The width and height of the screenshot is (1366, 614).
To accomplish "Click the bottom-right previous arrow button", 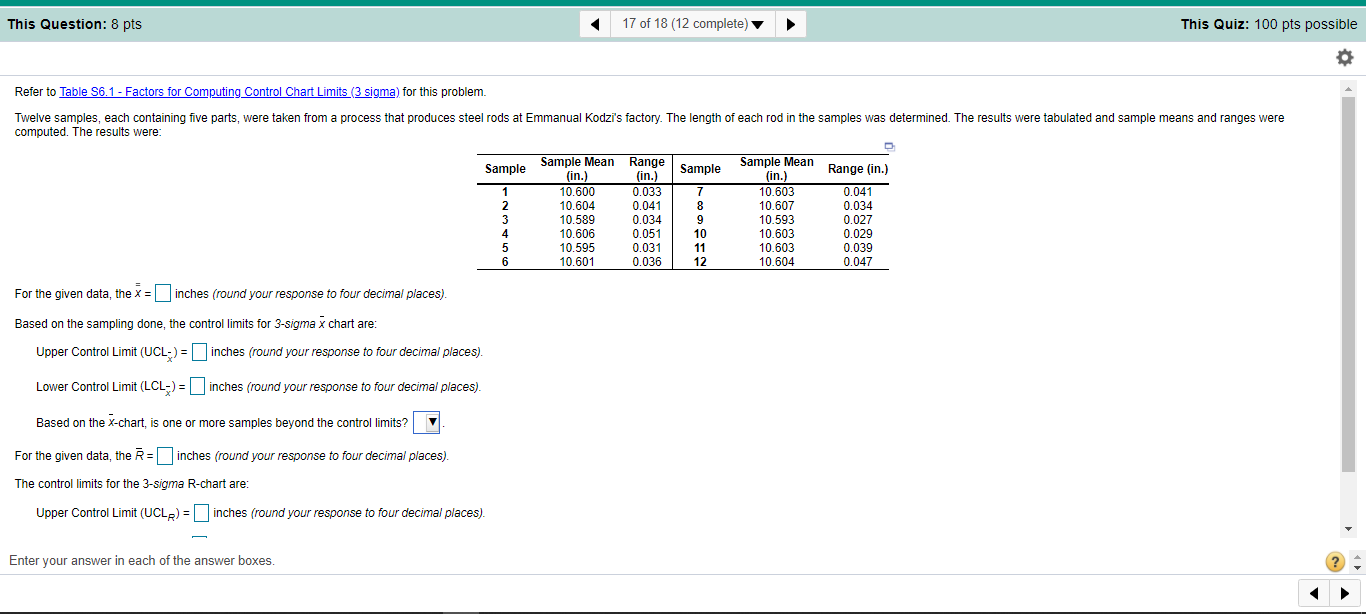I will point(1315,596).
